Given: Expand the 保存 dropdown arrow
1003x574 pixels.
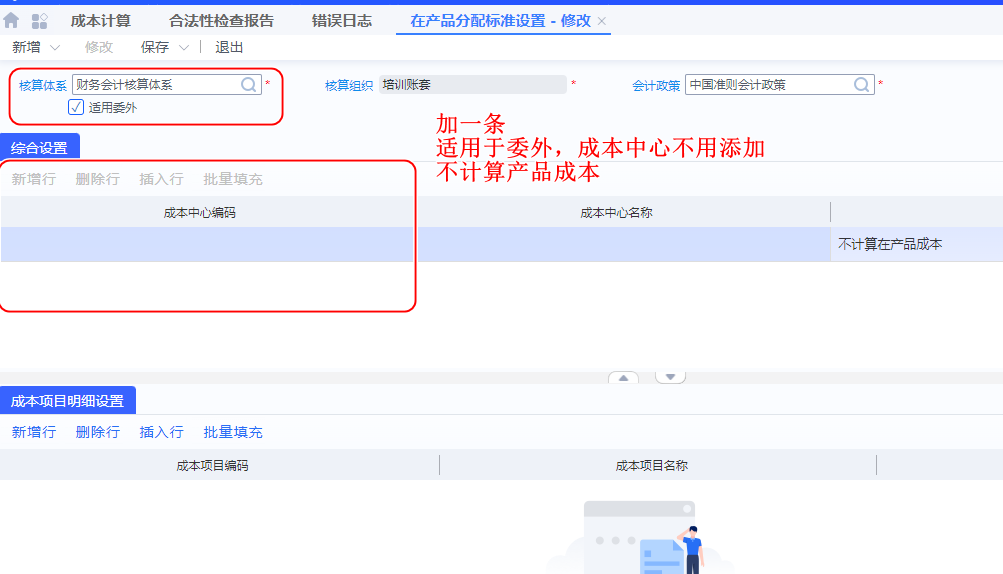Looking at the screenshot, I should point(184,48).
